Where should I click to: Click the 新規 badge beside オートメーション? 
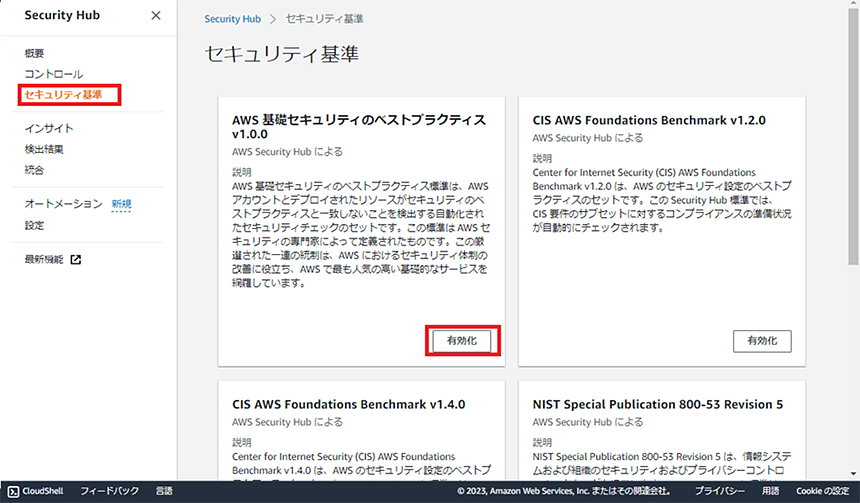click(x=121, y=204)
